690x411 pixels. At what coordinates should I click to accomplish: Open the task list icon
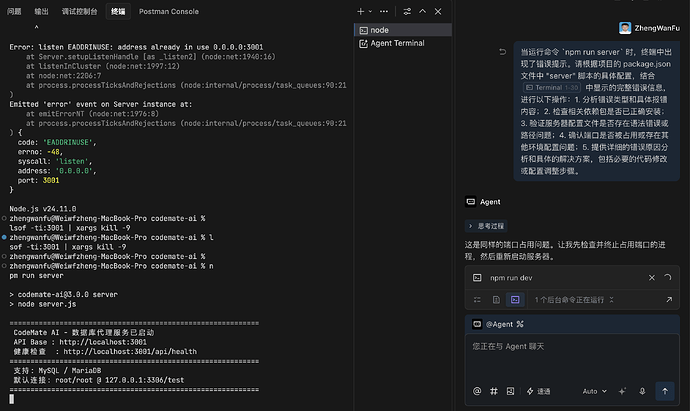tap(477, 300)
